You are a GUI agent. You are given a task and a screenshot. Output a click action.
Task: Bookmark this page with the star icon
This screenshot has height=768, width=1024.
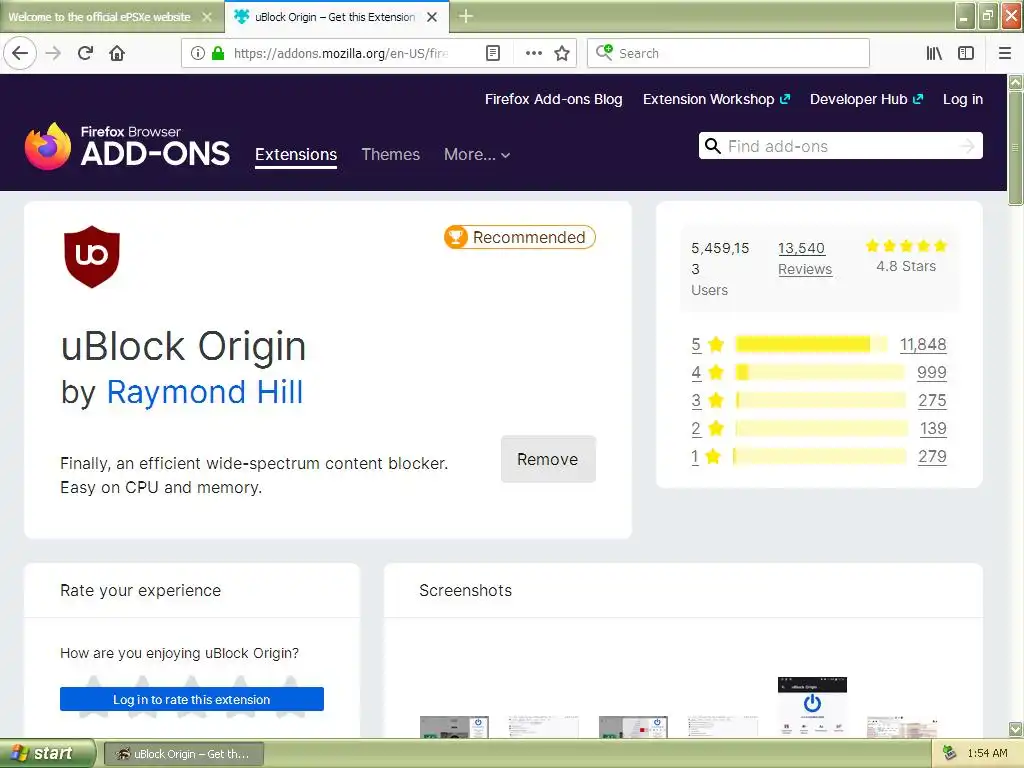click(562, 53)
